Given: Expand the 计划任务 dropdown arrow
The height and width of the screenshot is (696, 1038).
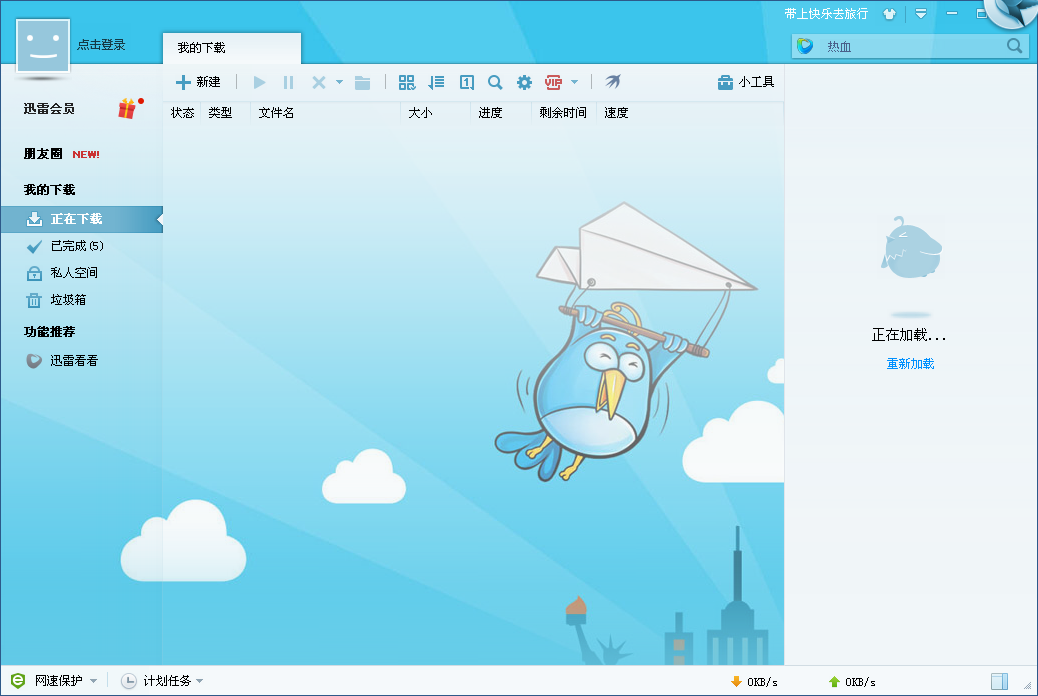Looking at the screenshot, I should coord(200,681).
